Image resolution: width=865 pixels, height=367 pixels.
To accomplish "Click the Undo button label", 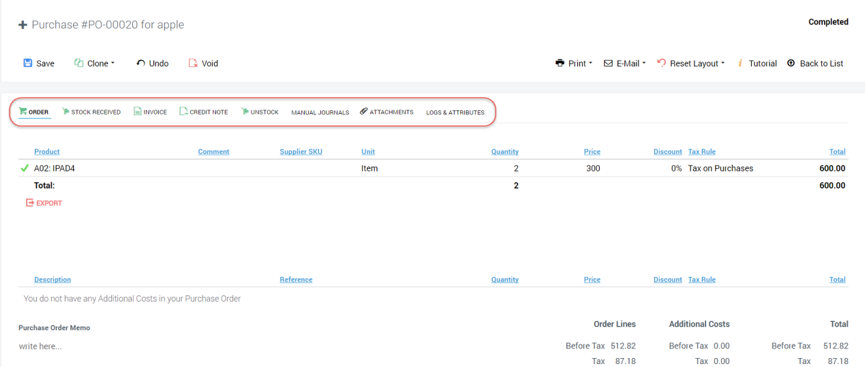I will click(x=159, y=63).
